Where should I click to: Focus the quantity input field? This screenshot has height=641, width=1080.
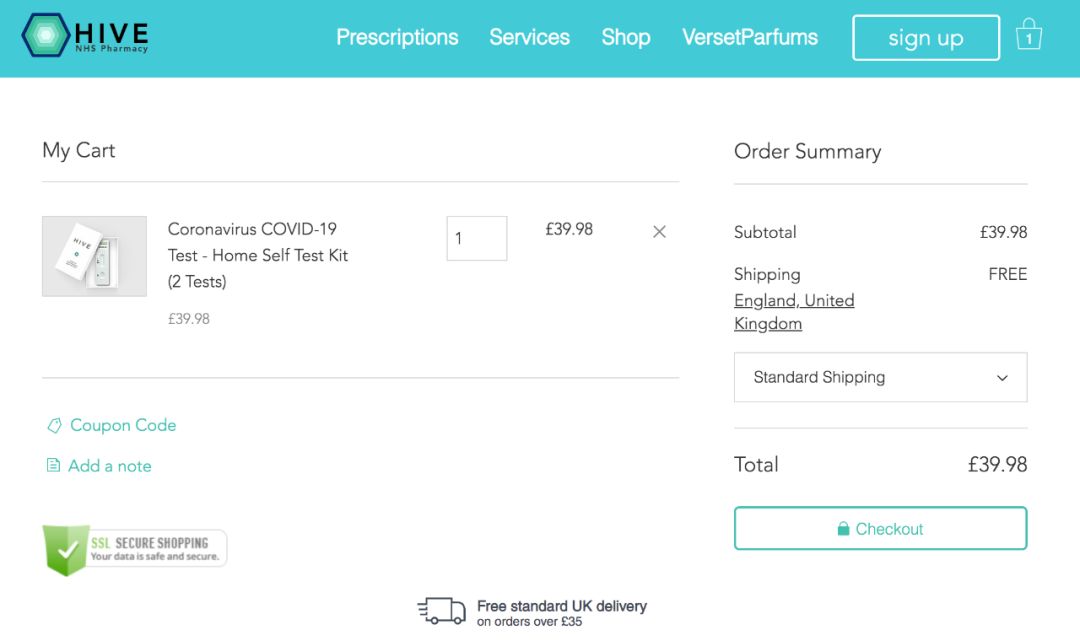pyautogui.click(x=476, y=239)
